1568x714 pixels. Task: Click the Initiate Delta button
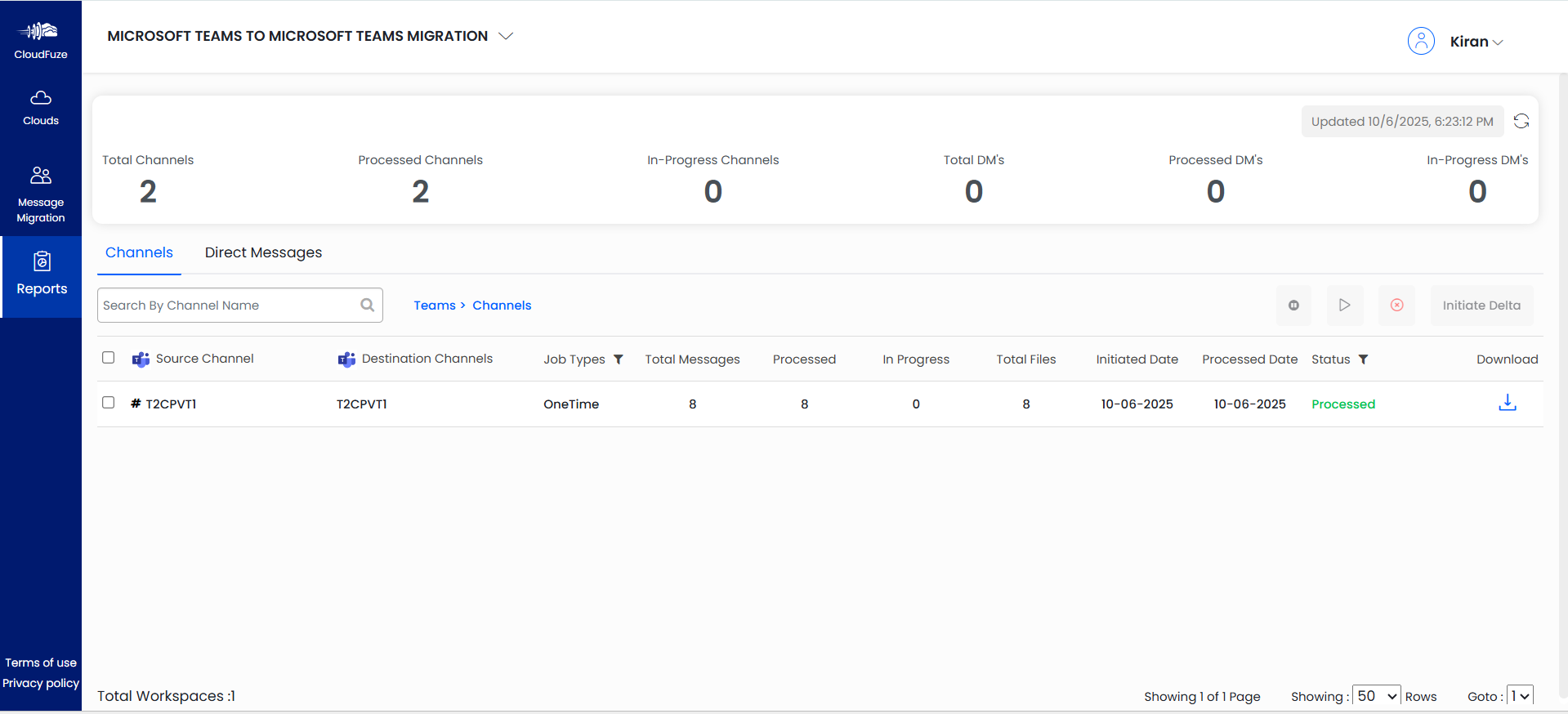click(x=1481, y=306)
